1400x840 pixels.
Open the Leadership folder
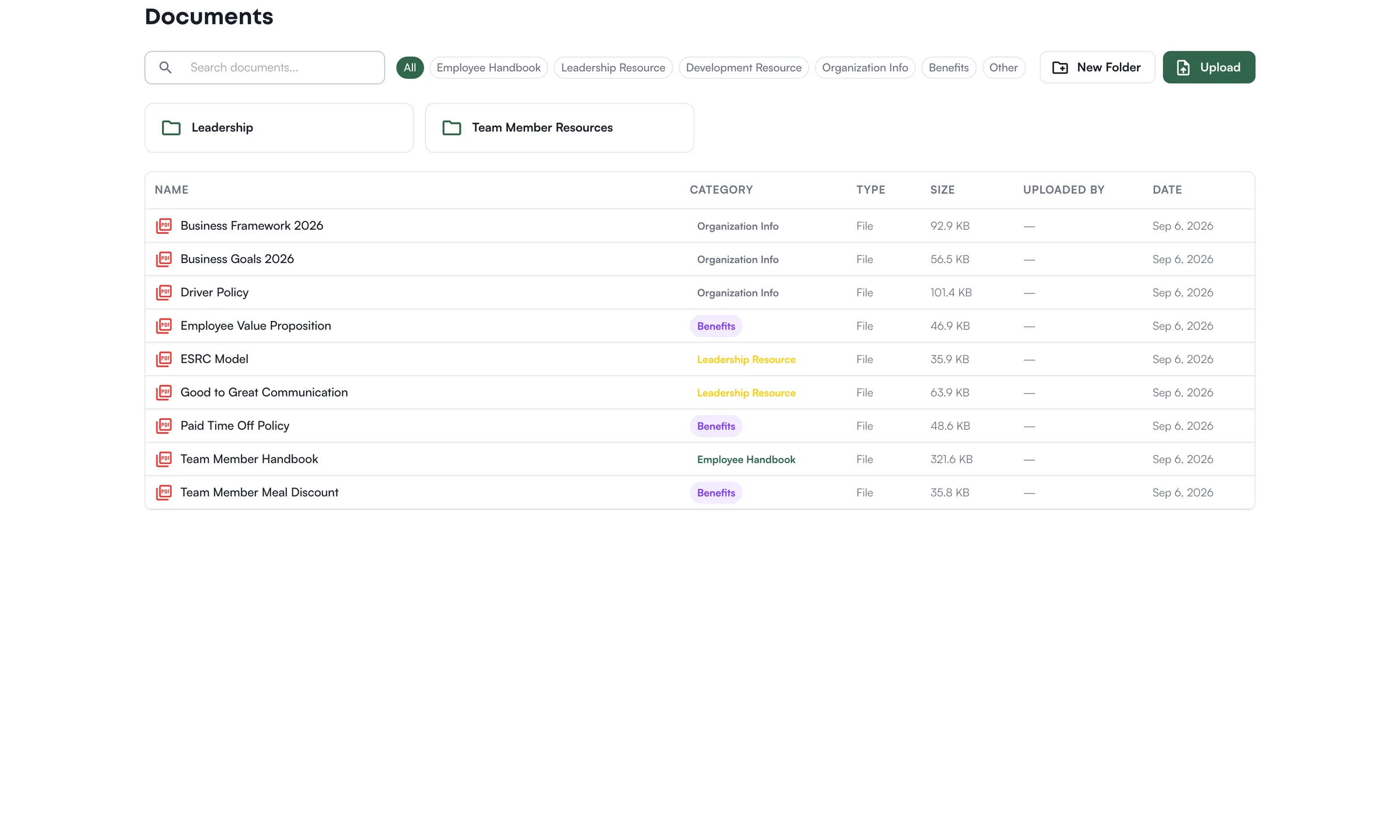pos(279,128)
